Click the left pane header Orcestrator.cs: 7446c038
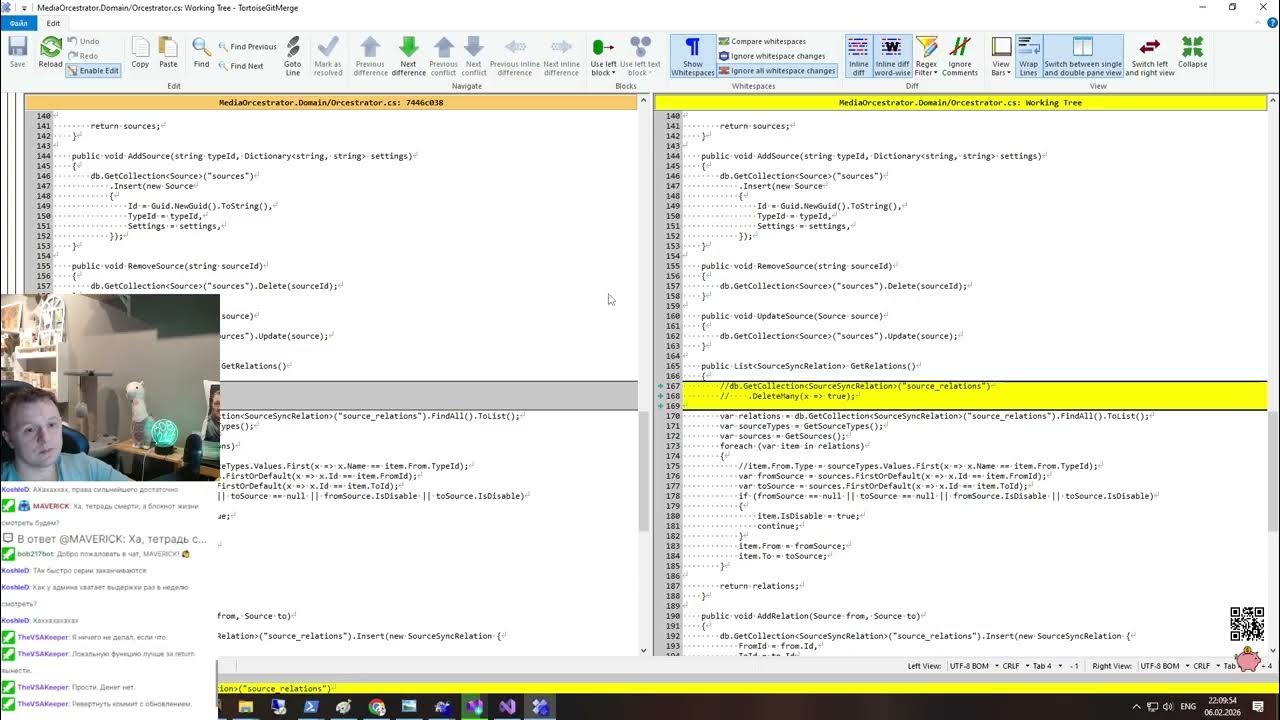This screenshot has height=720, width=1280. (331, 102)
